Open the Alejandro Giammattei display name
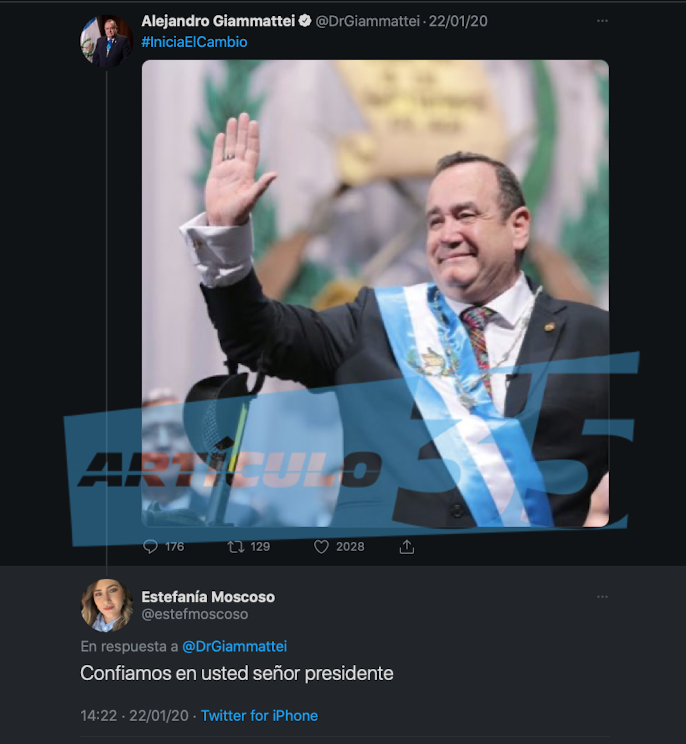Image resolution: width=686 pixels, height=744 pixels. click(218, 21)
